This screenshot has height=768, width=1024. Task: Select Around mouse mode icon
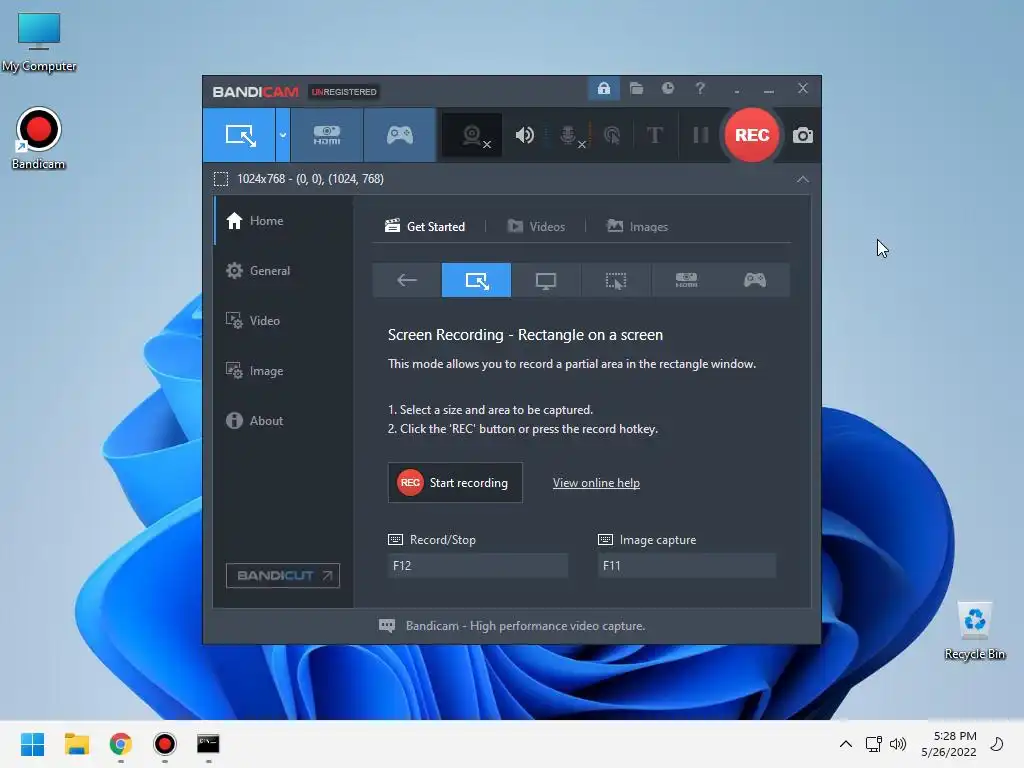616,280
